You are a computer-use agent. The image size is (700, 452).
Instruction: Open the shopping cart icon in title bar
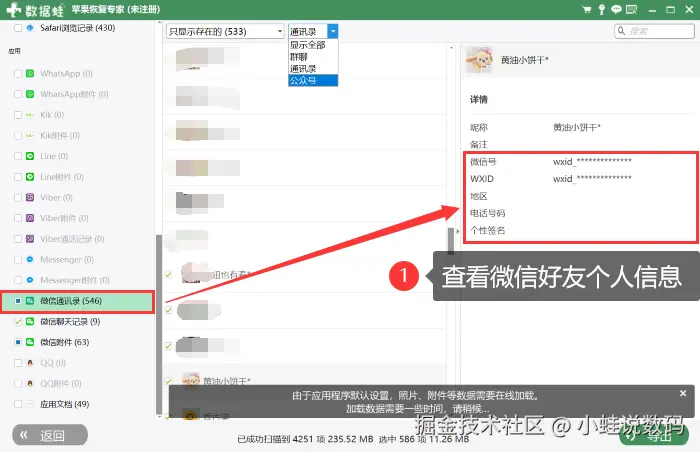point(587,9)
